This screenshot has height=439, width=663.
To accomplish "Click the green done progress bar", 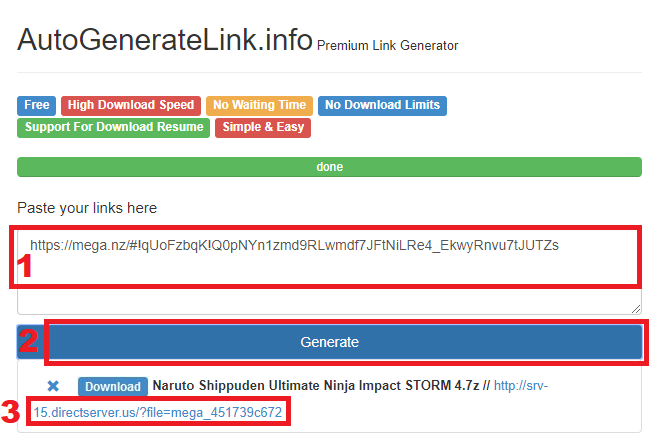I will (x=329, y=167).
